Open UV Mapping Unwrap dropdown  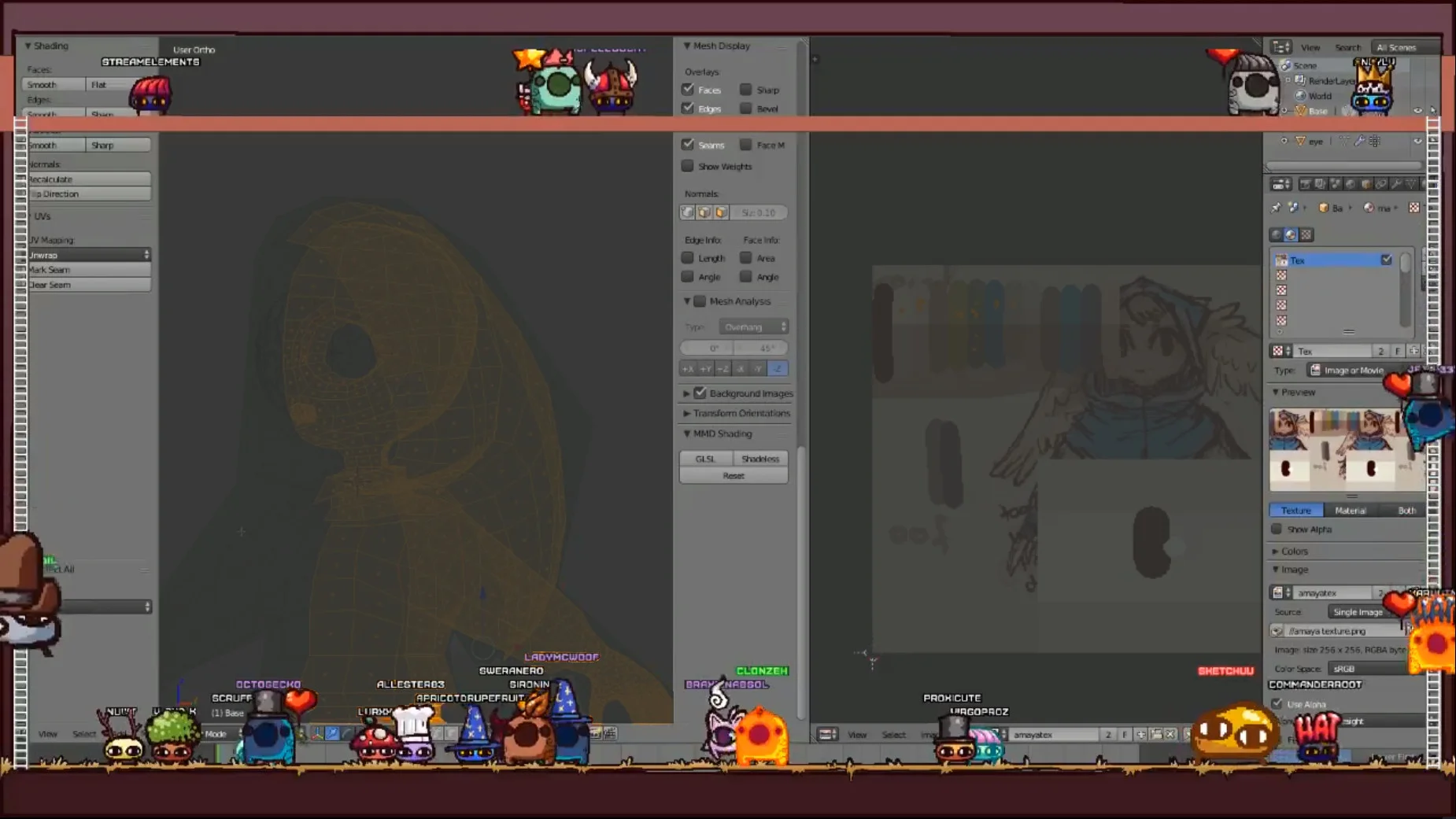[x=88, y=255]
